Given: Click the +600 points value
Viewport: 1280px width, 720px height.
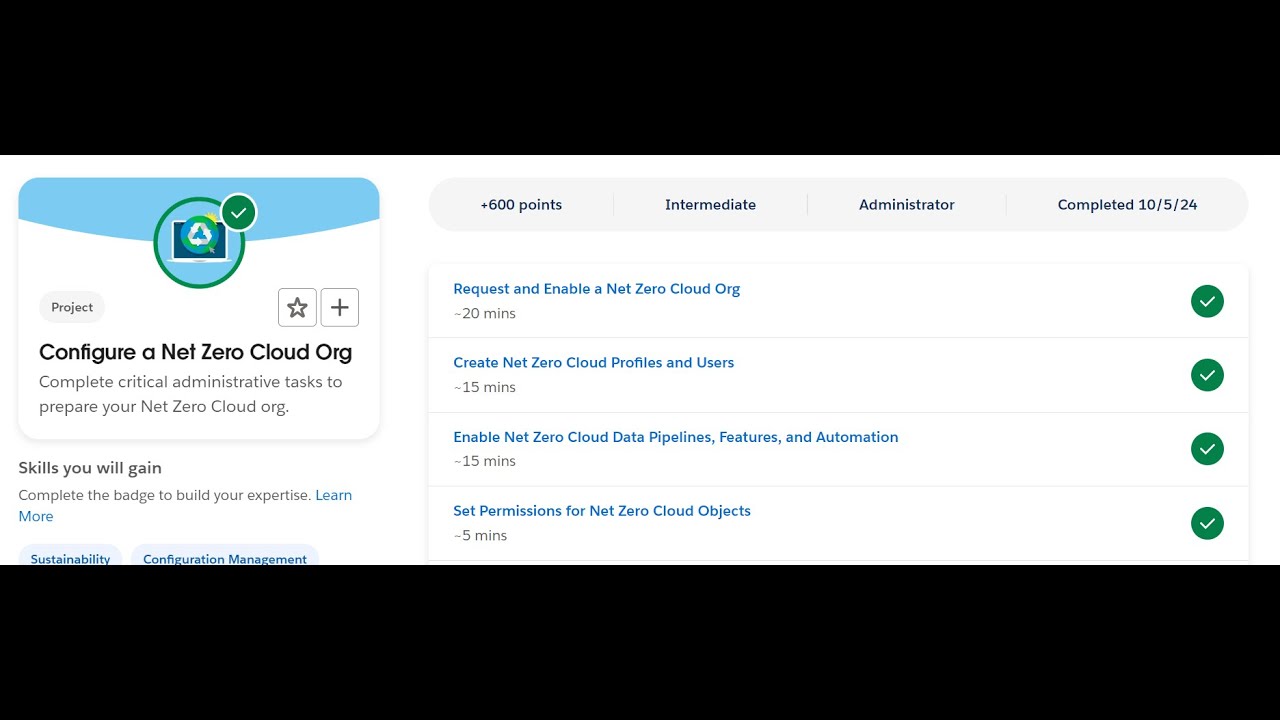Looking at the screenshot, I should [x=521, y=205].
